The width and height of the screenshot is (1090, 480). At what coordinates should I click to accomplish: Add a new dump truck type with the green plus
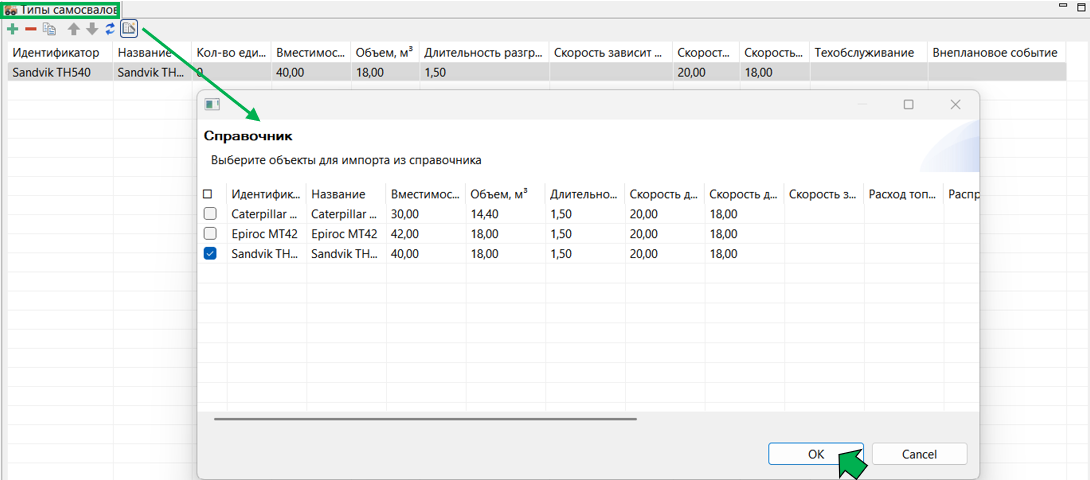12,29
